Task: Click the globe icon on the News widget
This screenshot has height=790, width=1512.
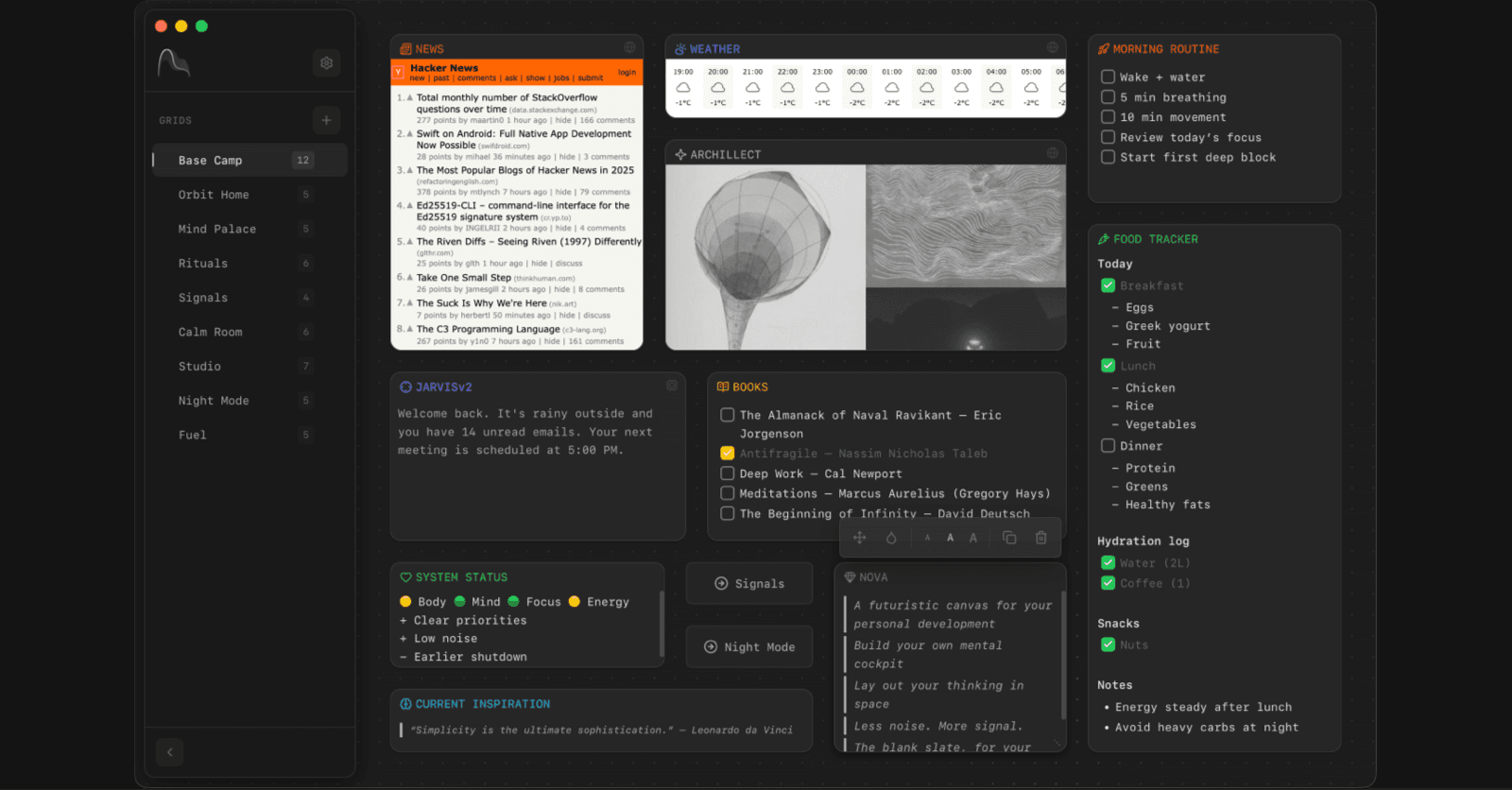Action: pos(629,47)
